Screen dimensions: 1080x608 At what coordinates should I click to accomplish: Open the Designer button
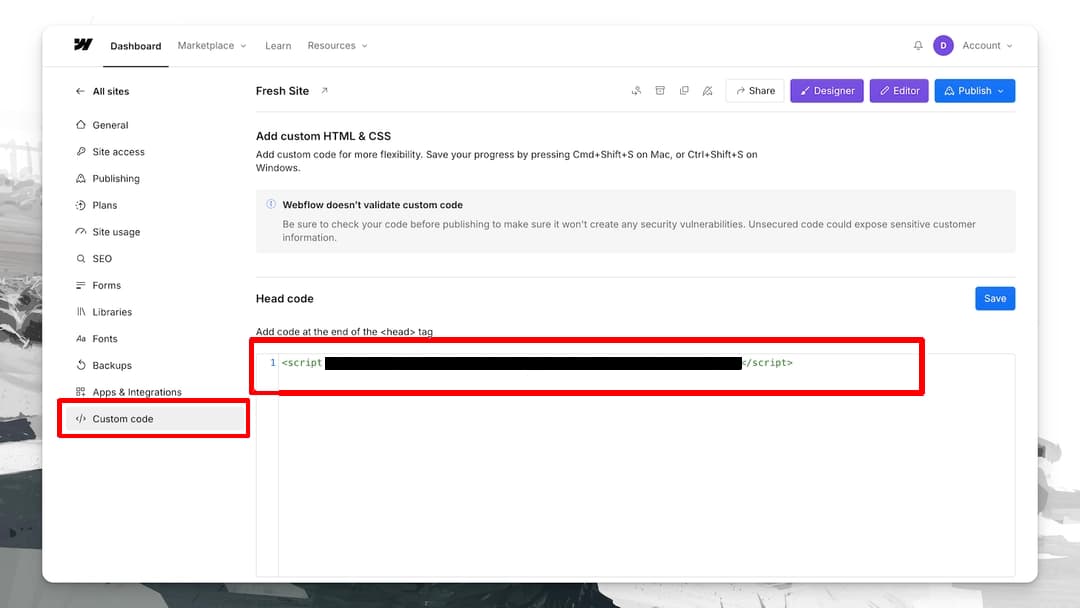click(x=826, y=91)
